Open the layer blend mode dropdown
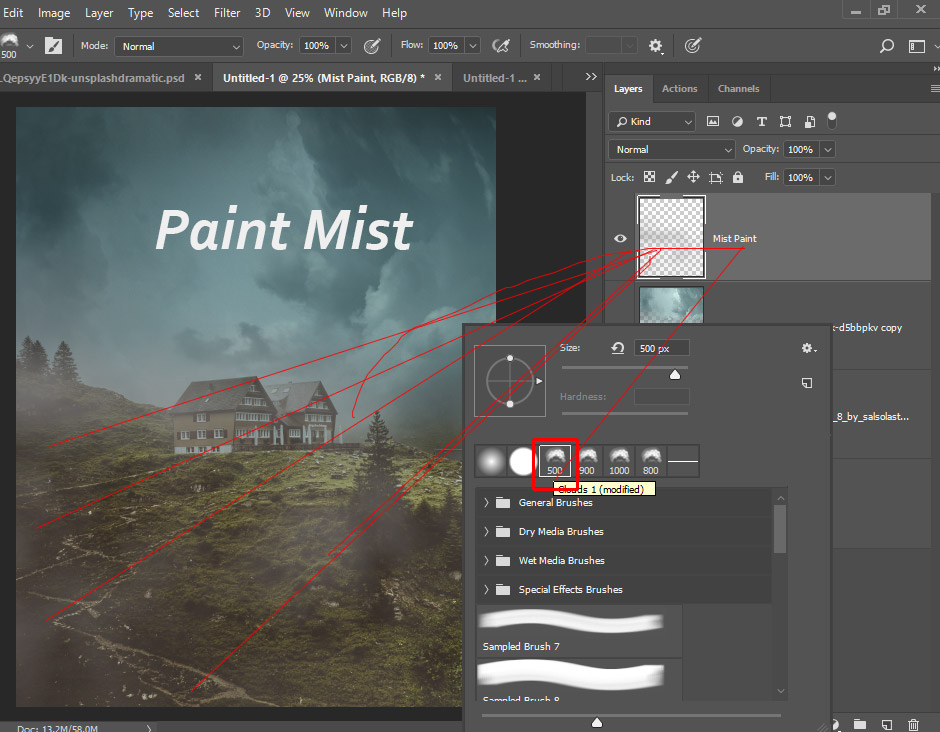The image size is (940, 732). coord(671,149)
